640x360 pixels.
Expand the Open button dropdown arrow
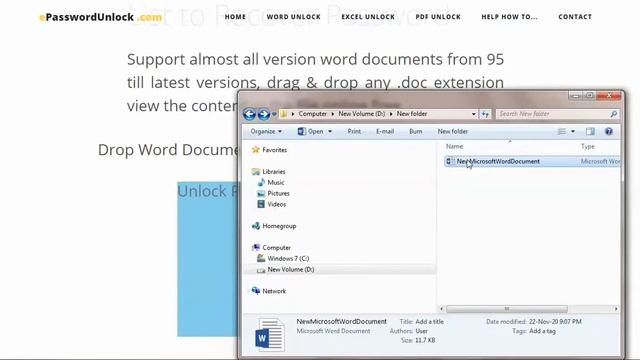click(330, 131)
